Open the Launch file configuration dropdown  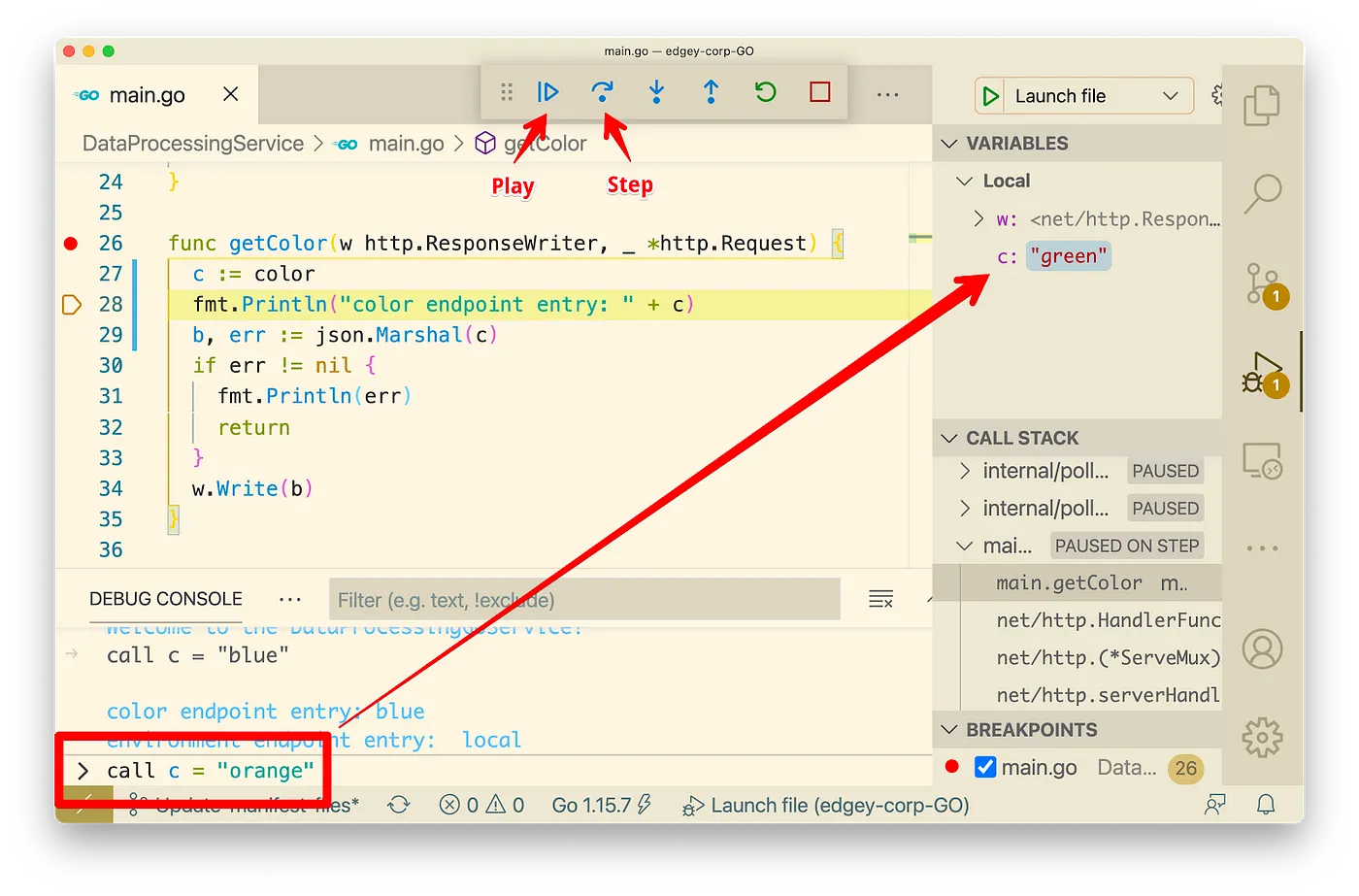(1097, 96)
